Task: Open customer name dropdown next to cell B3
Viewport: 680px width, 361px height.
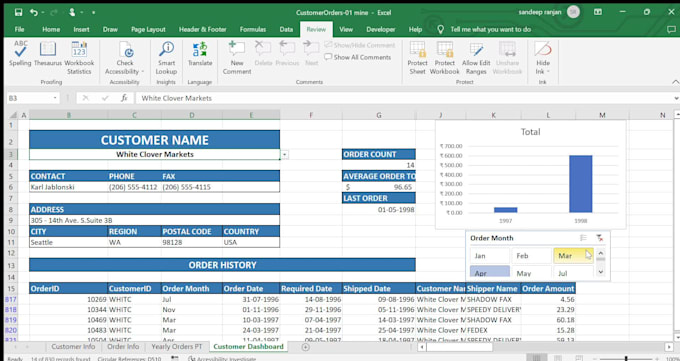Action: 284,154
